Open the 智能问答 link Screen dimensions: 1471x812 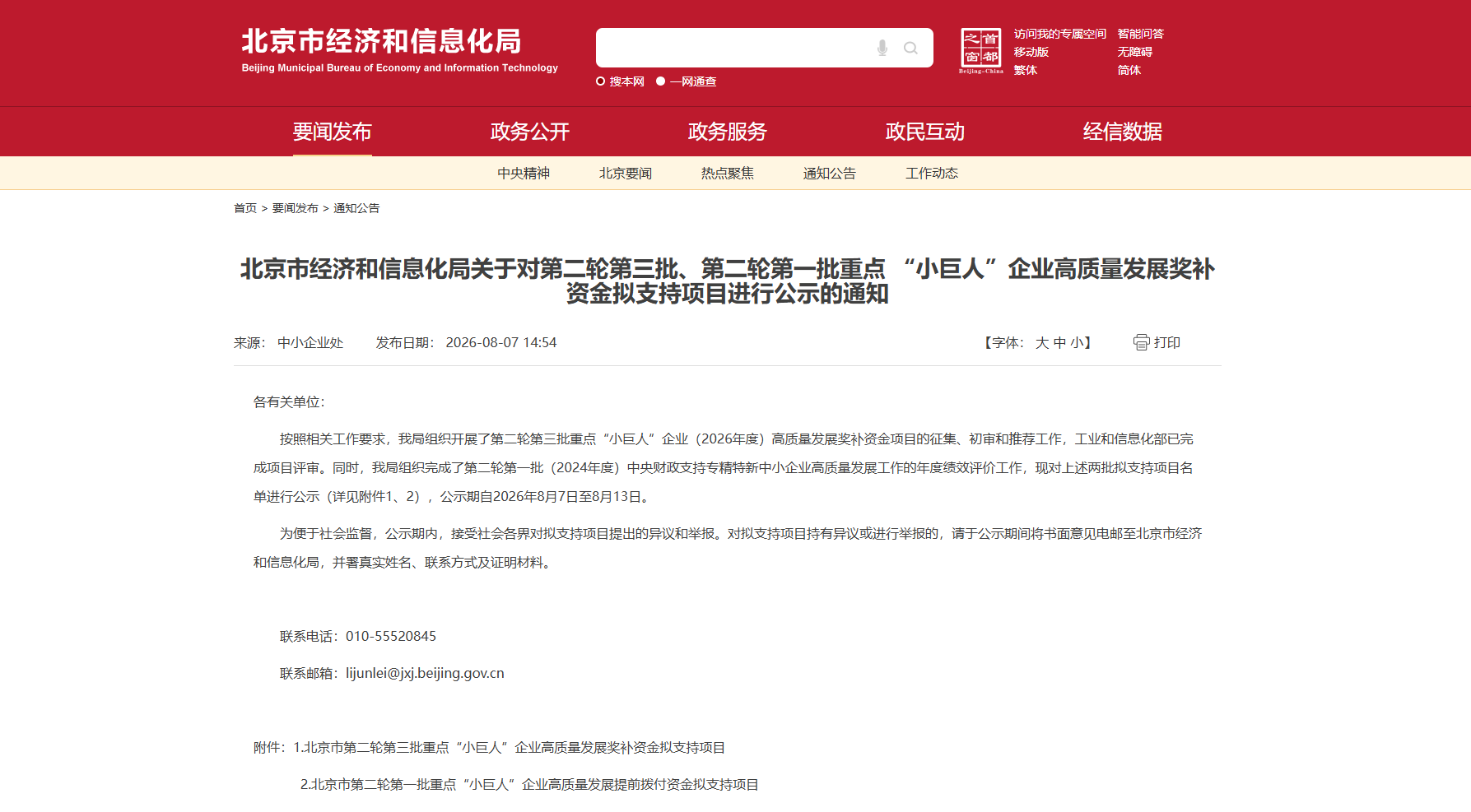click(1141, 34)
